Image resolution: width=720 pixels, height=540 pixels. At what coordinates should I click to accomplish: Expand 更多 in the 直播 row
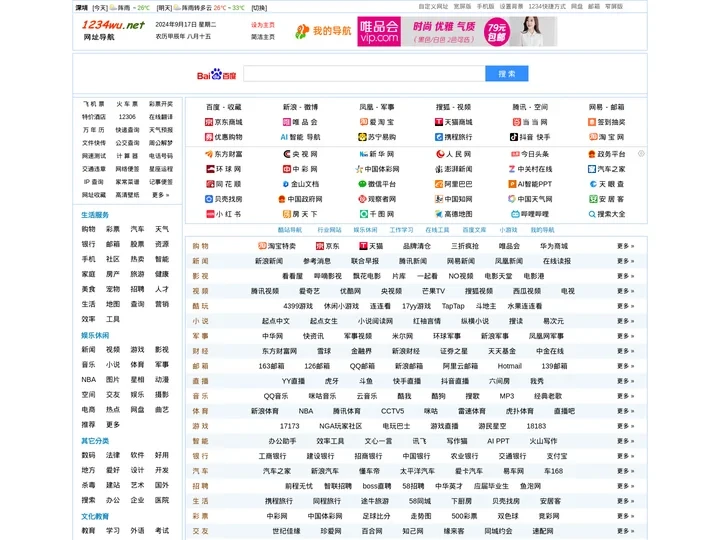tap(625, 381)
